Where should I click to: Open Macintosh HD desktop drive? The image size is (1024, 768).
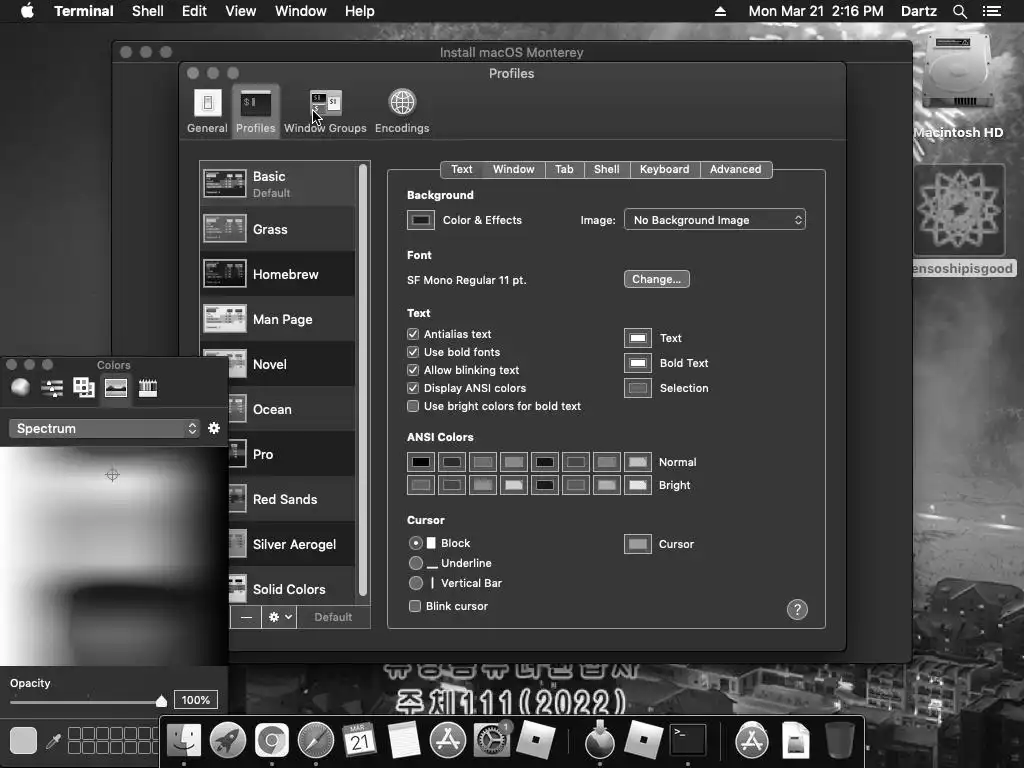click(957, 88)
